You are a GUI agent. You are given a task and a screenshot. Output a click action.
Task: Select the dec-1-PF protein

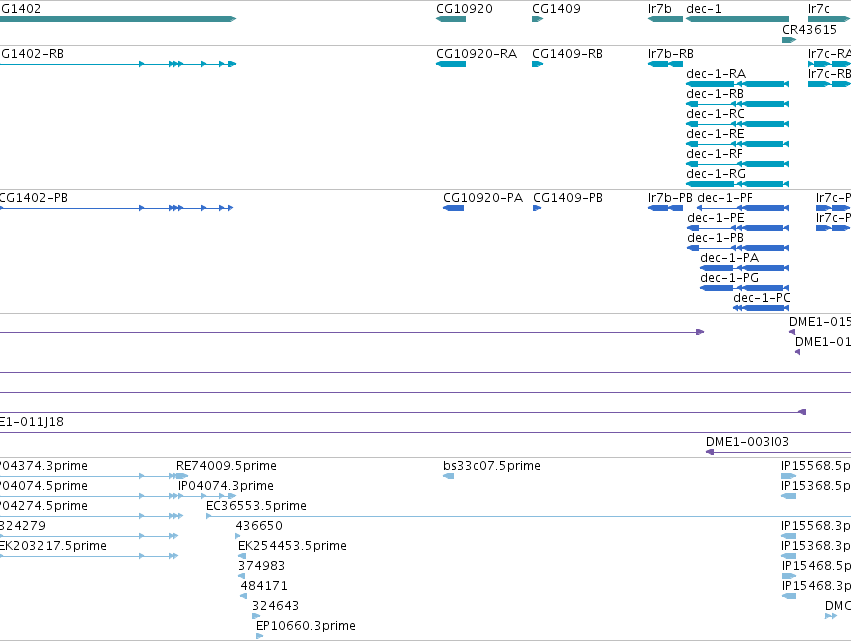743,208
